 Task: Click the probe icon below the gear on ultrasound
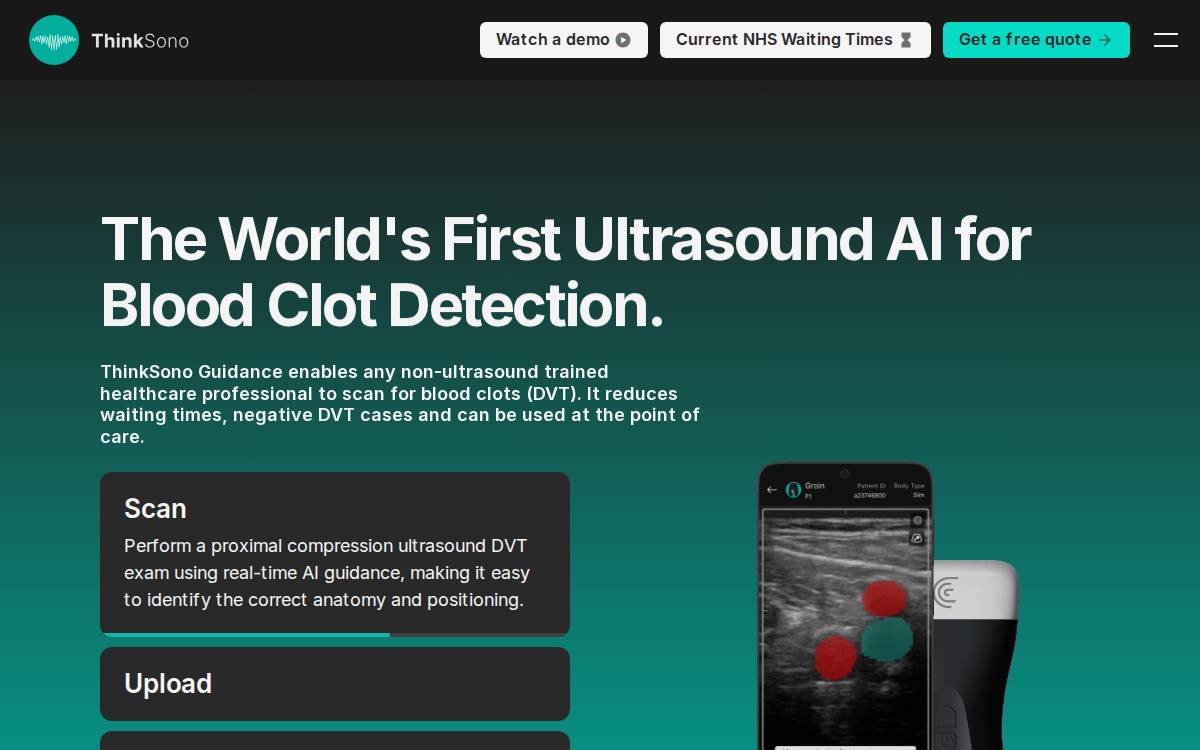click(917, 539)
